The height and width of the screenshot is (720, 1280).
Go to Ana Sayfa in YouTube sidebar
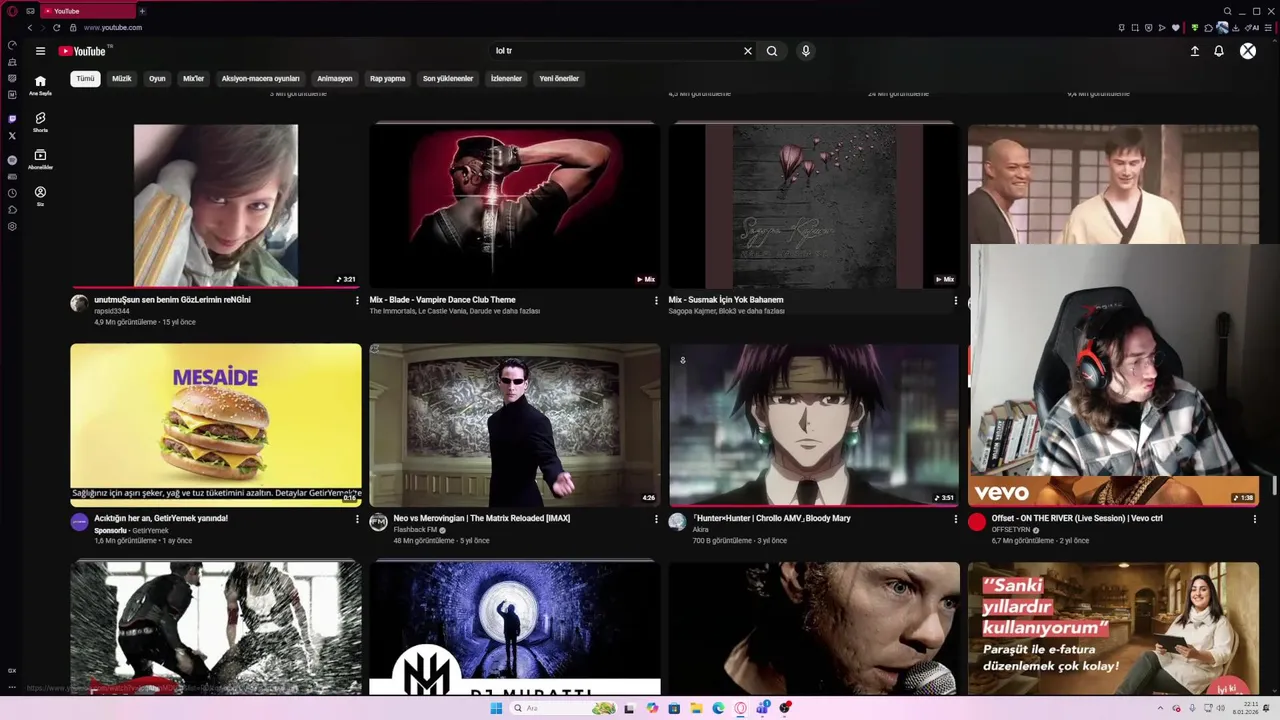40,85
